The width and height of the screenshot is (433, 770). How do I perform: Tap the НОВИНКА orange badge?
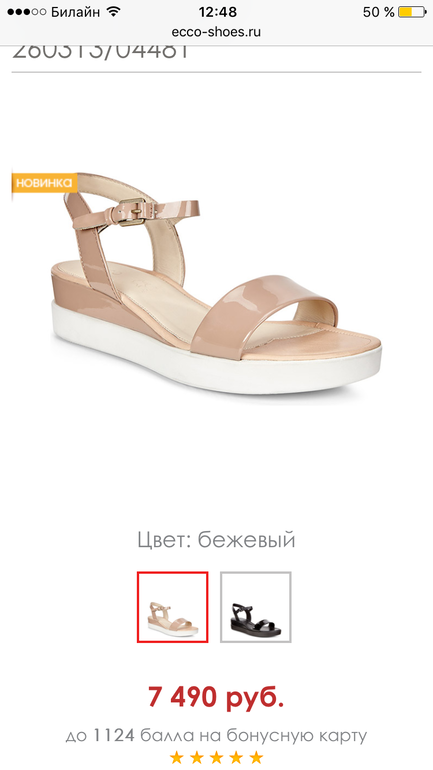coord(45,183)
